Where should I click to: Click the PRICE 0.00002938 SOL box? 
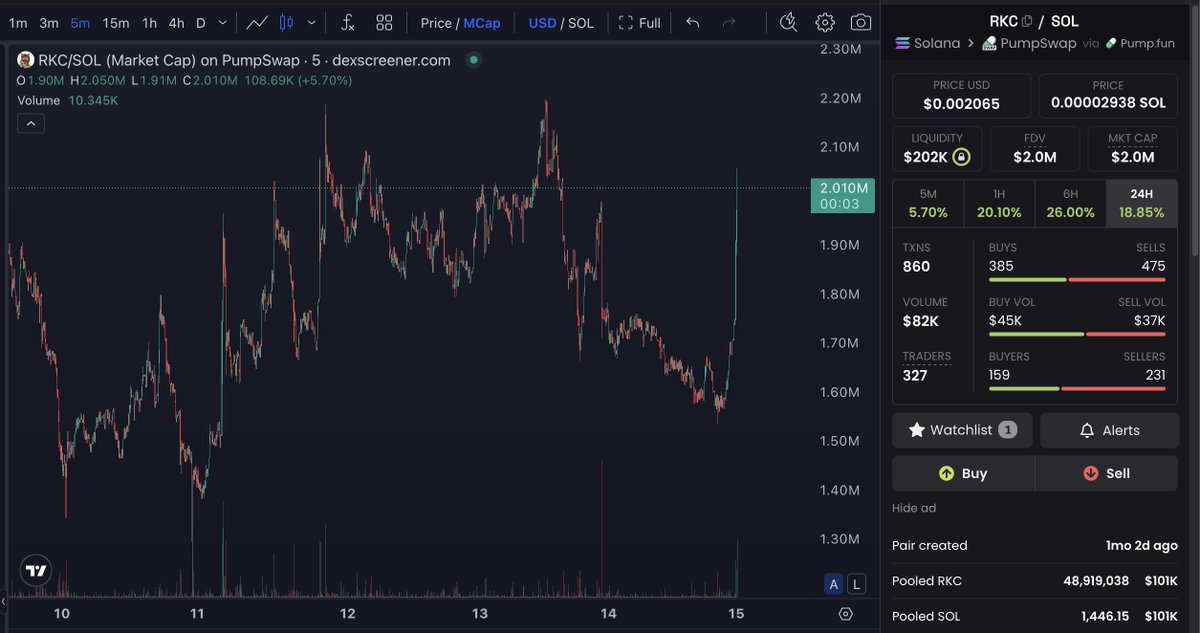(1109, 95)
